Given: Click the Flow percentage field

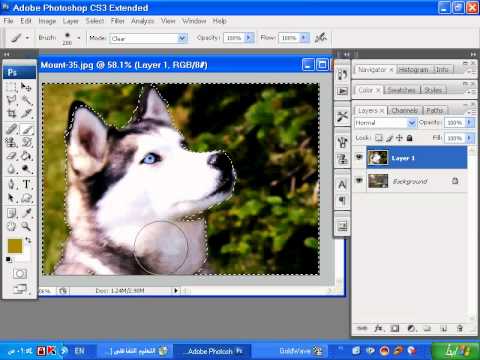Looking at the screenshot, I should tap(289, 38).
